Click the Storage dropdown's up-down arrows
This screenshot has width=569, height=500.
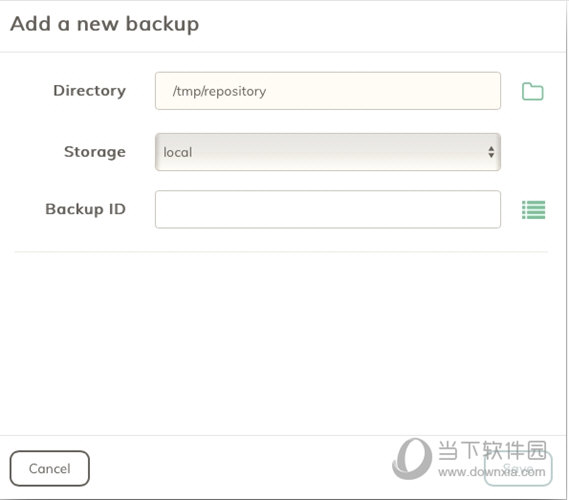pyautogui.click(x=491, y=152)
